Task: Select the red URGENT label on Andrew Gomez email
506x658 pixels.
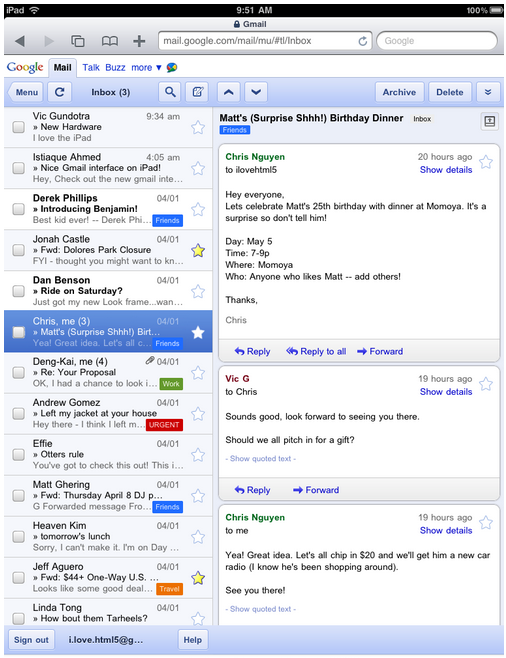Action: (x=164, y=425)
